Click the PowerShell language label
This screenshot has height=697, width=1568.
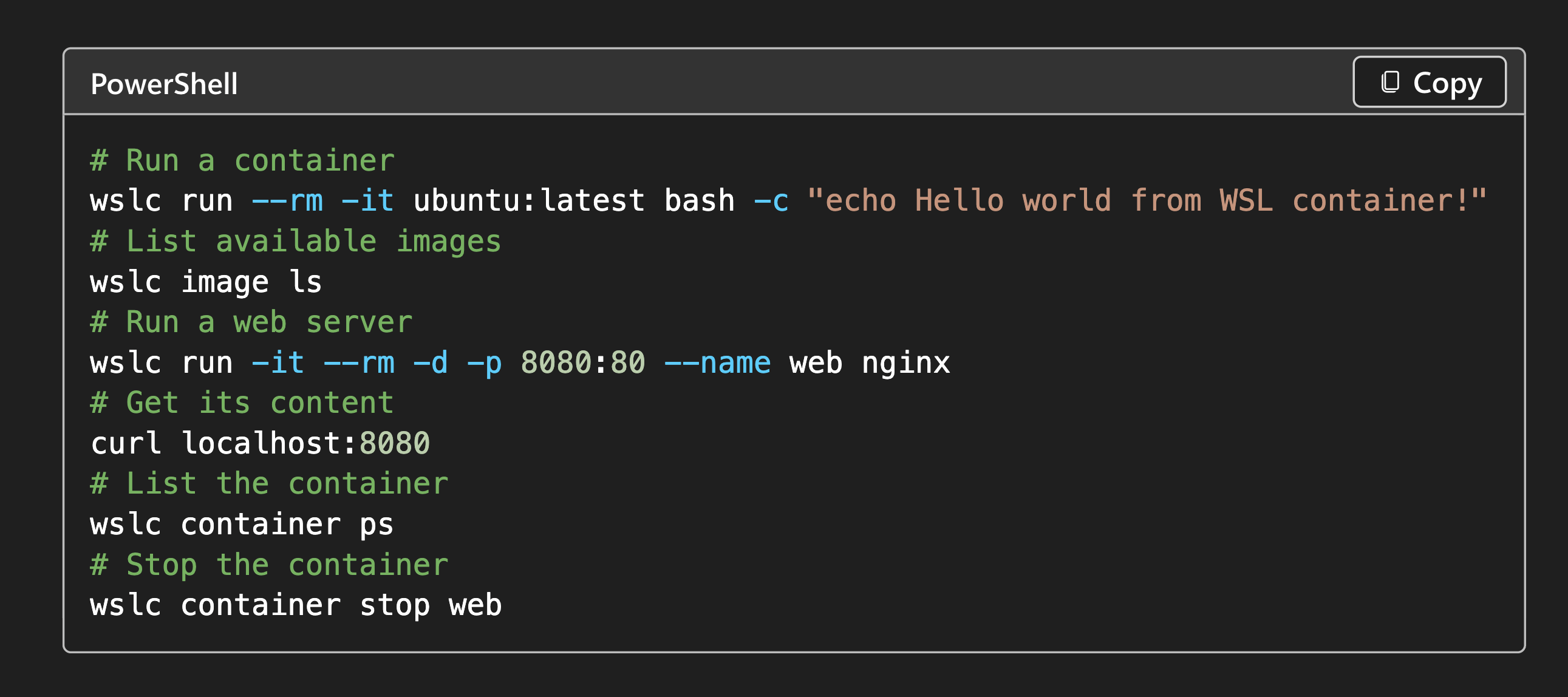[x=164, y=84]
